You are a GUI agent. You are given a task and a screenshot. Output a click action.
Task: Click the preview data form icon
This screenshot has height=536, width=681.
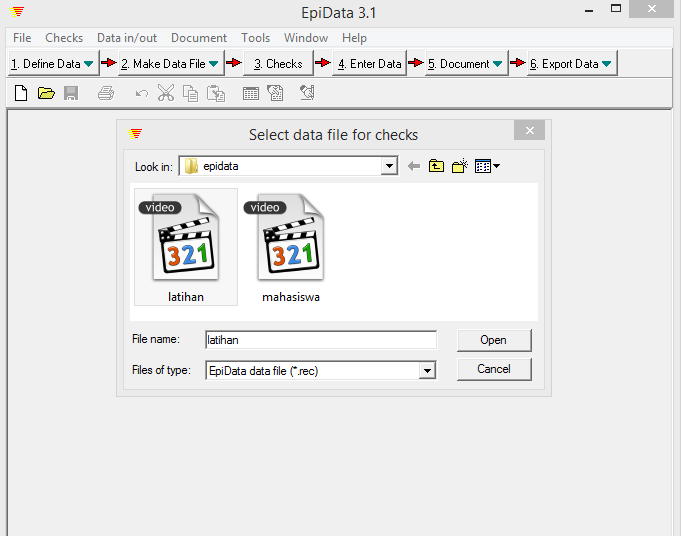click(307, 93)
